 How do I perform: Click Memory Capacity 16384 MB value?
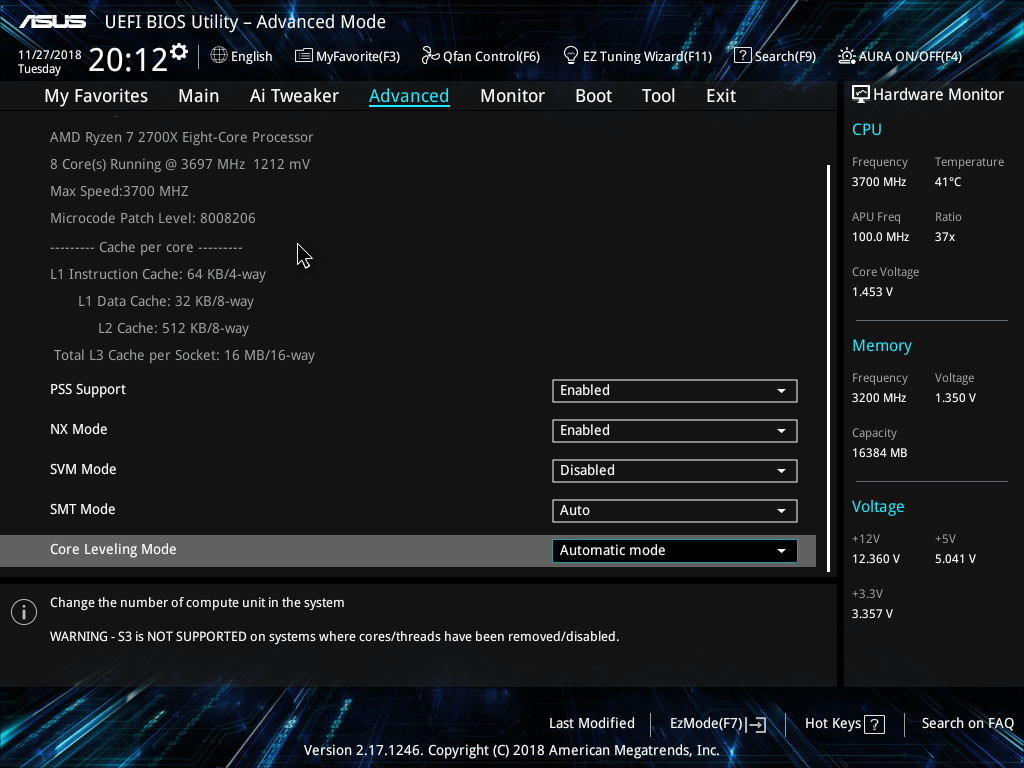click(x=879, y=453)
